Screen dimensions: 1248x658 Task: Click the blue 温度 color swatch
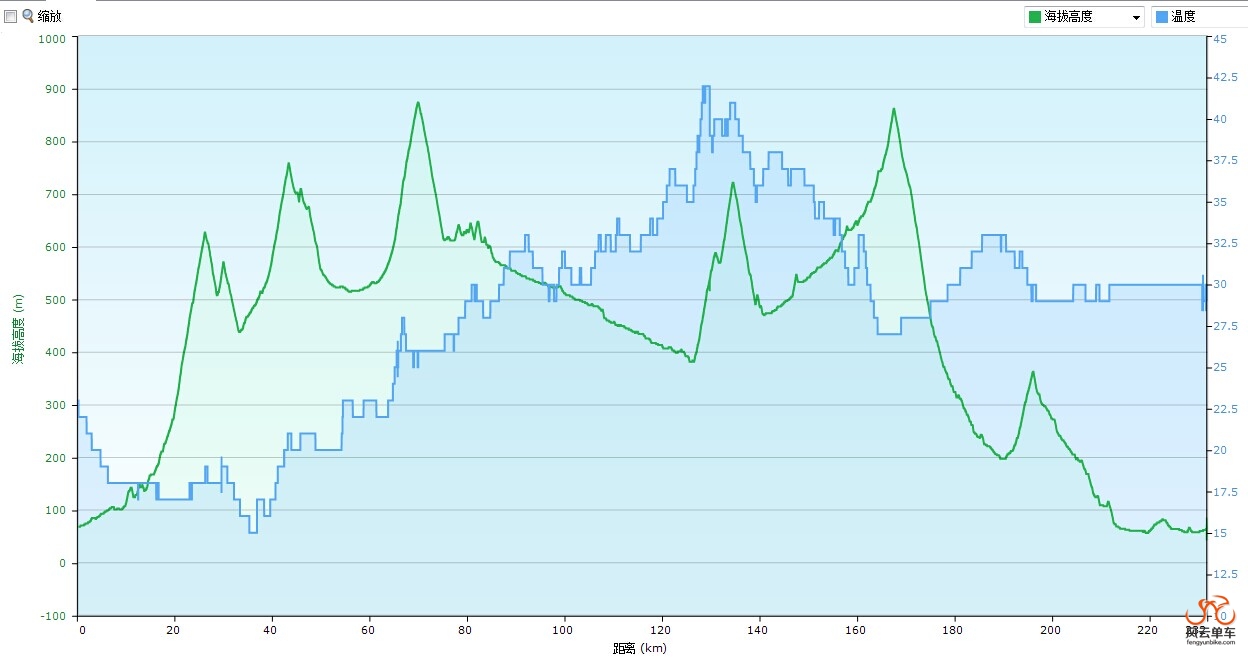pos(1162,17)
